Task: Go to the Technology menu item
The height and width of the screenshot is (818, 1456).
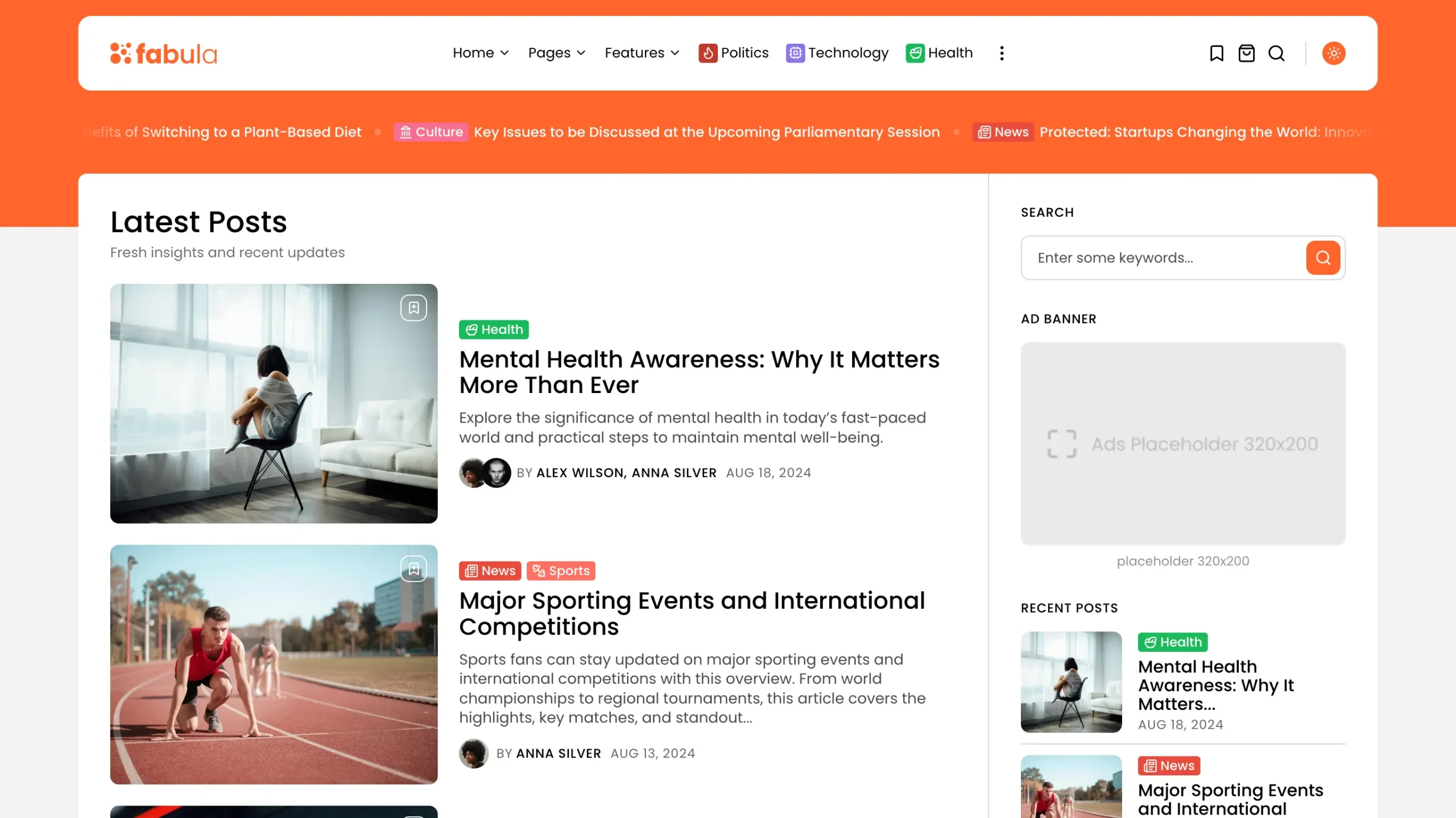Action: [x=837, y=53]
